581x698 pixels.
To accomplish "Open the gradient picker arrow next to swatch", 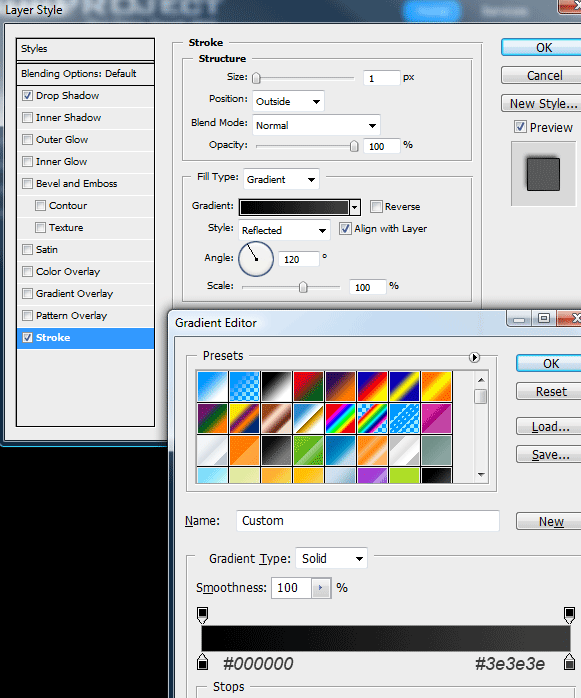I will pos(355,207).
